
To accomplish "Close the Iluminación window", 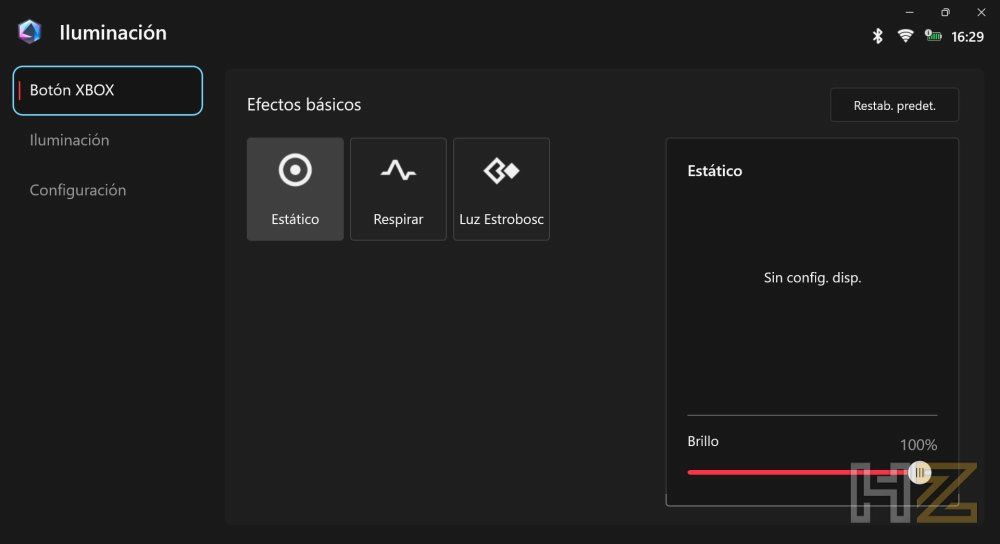I will pyautogui.click(x=982, y=12).
